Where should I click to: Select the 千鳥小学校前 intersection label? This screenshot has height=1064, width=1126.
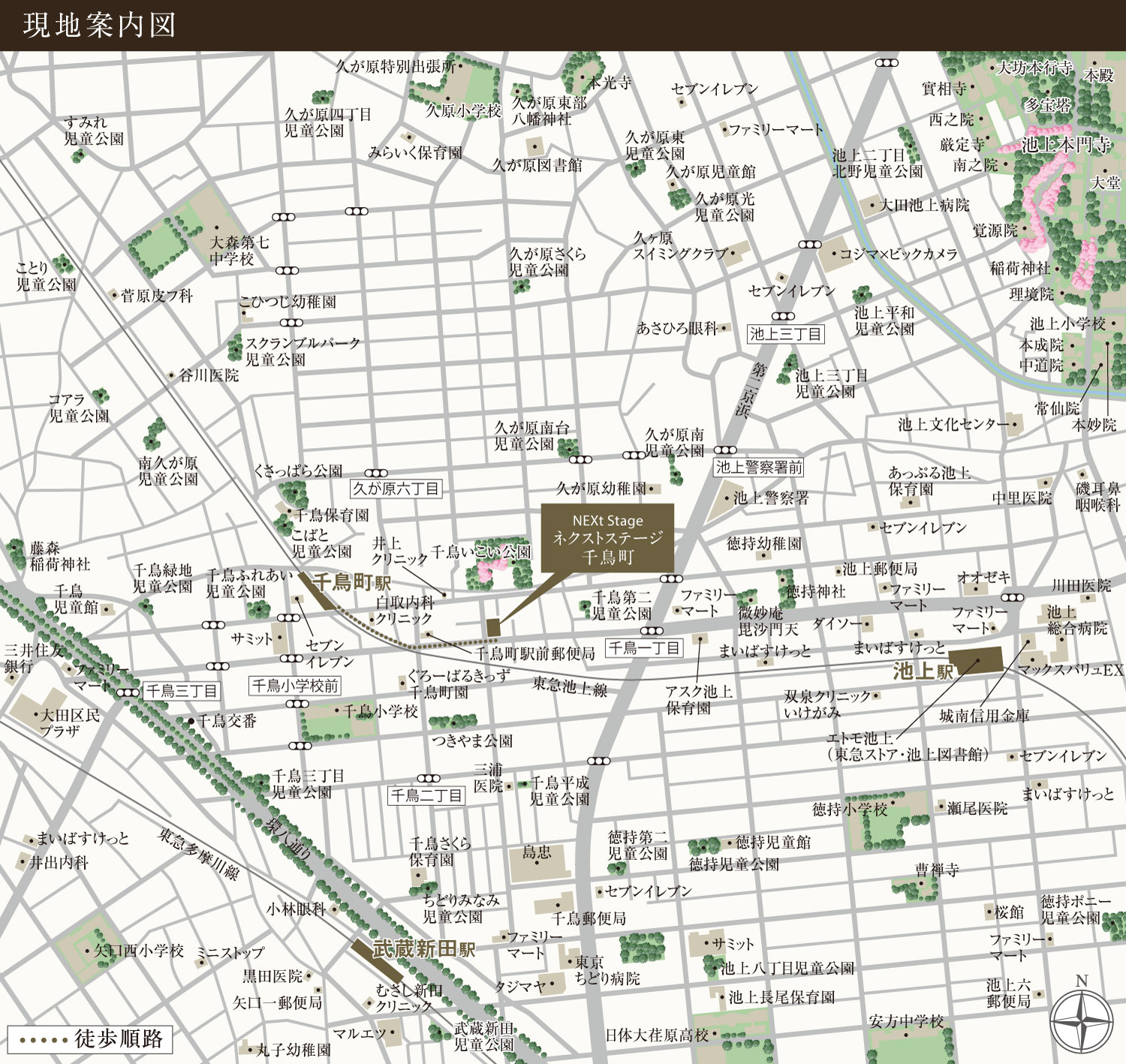coord(295,685)
